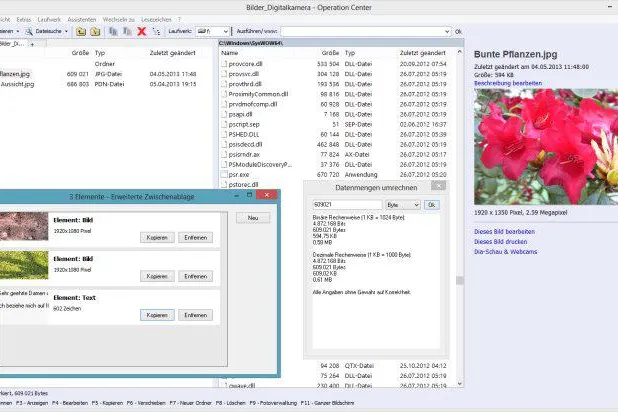618x412 pixels.
Task: Sort right pane by Name column
Action: 229,53
